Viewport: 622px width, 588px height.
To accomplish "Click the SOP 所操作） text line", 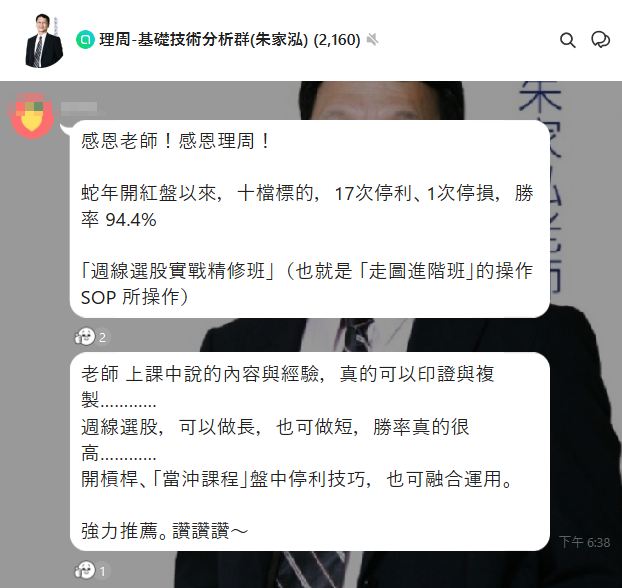I will click(x=134, y=297).
